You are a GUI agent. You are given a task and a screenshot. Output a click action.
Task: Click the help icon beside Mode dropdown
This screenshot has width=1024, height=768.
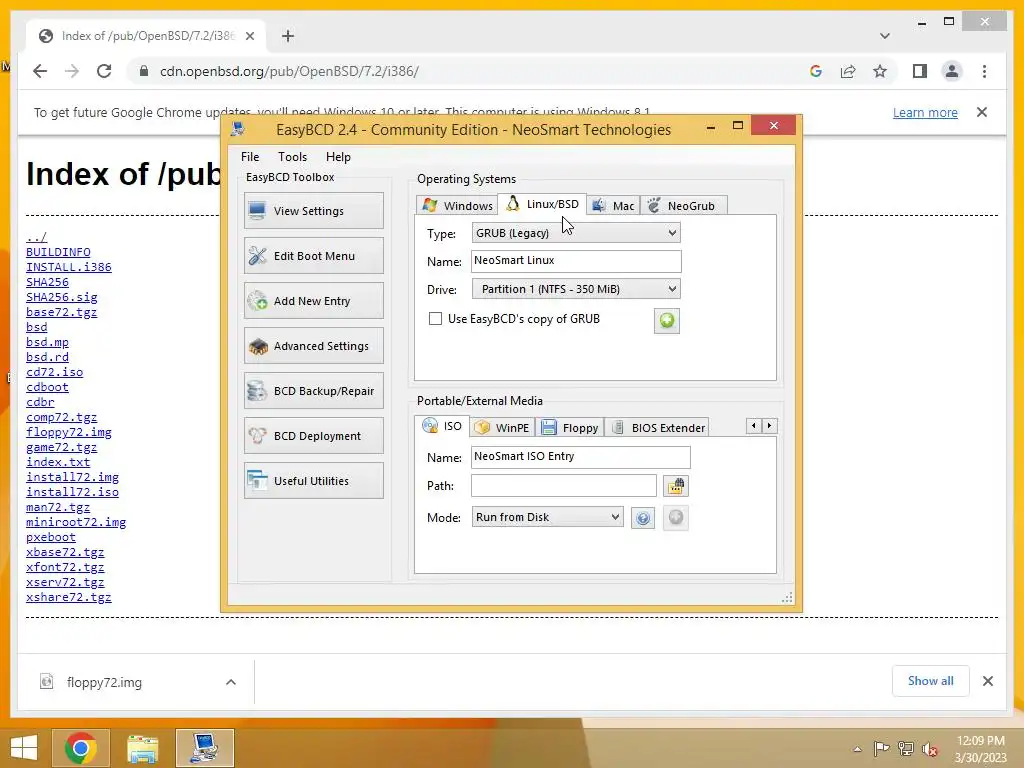point(643,518)
